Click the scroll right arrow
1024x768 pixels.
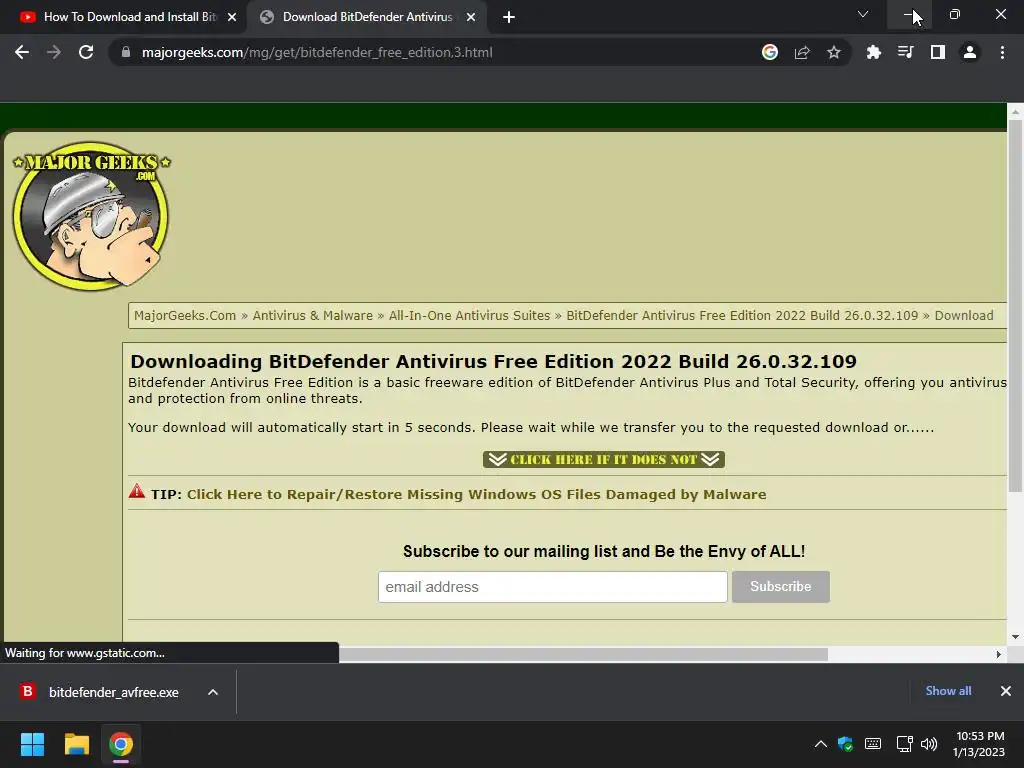999,654
